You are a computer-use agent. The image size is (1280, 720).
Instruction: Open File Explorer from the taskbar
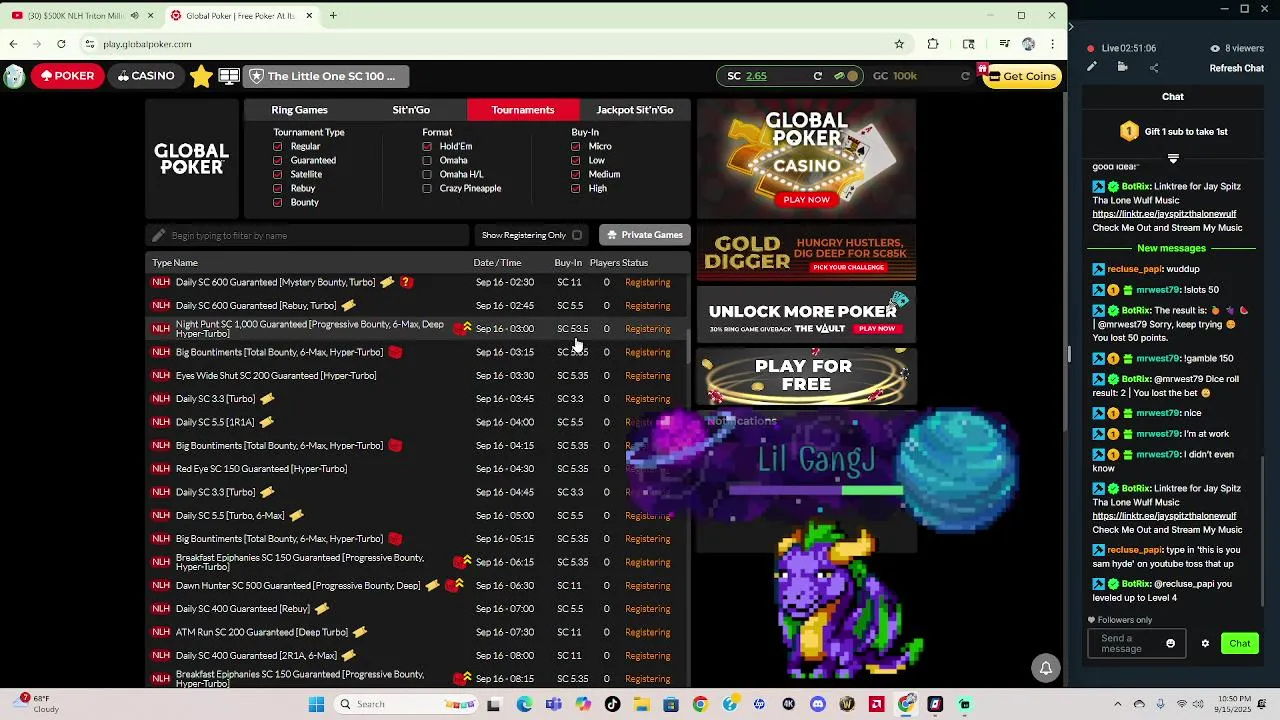(641, 704)
